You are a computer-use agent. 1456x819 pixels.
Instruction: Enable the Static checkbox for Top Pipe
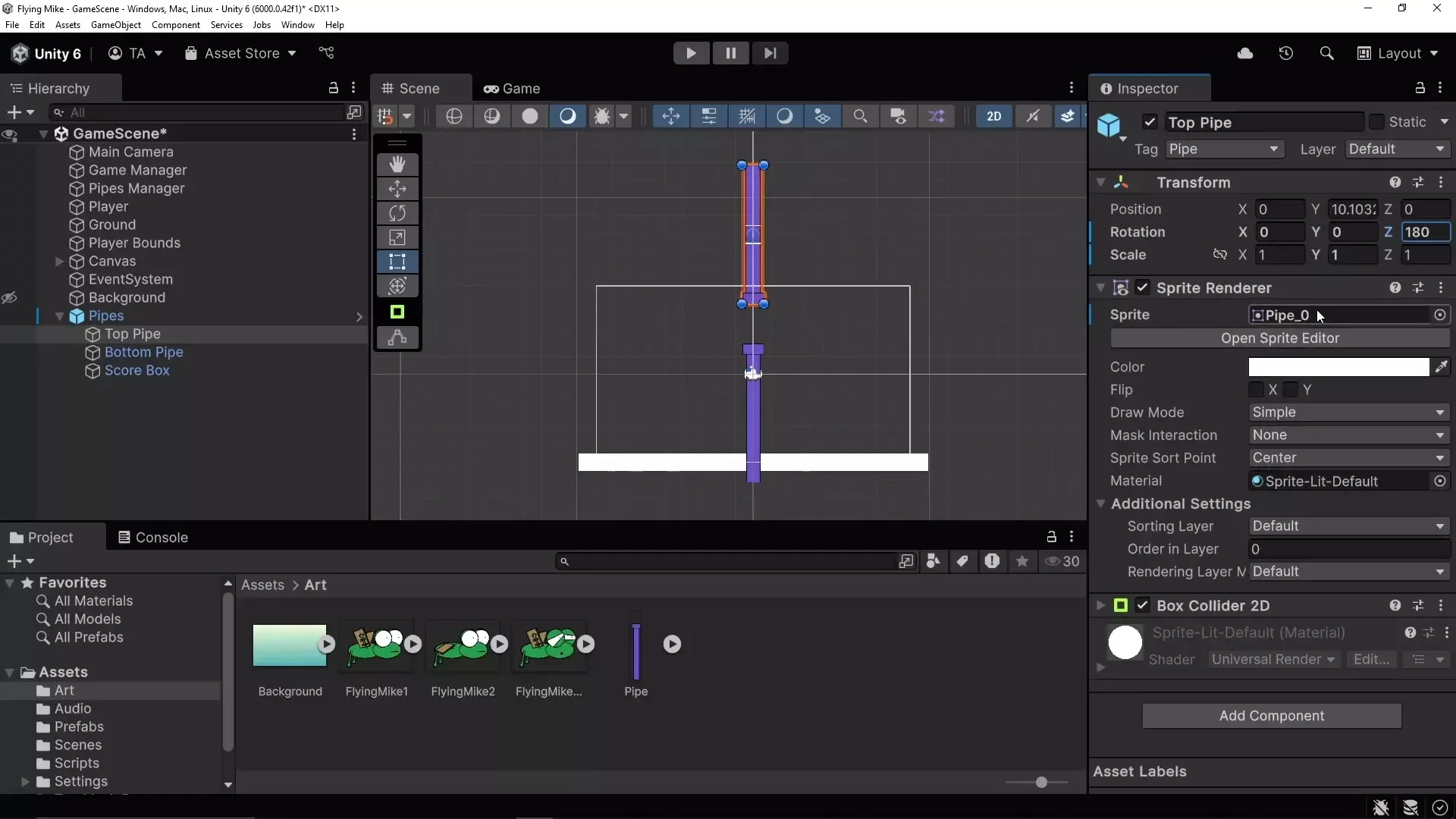click(x=1378, y=122)
